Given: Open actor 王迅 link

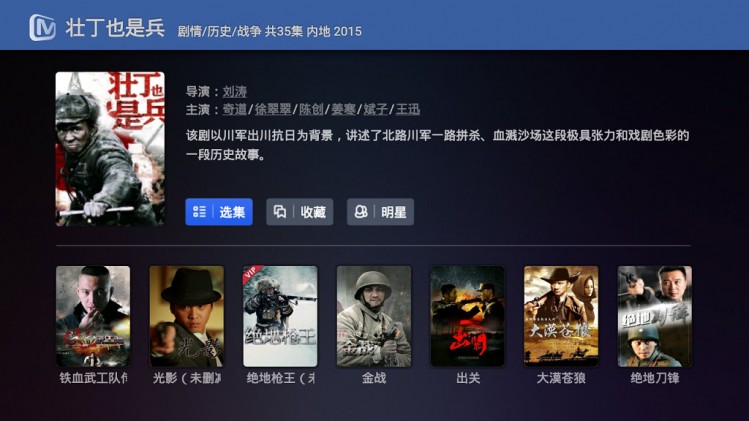Looking at the screenshot, I should 408,109.
